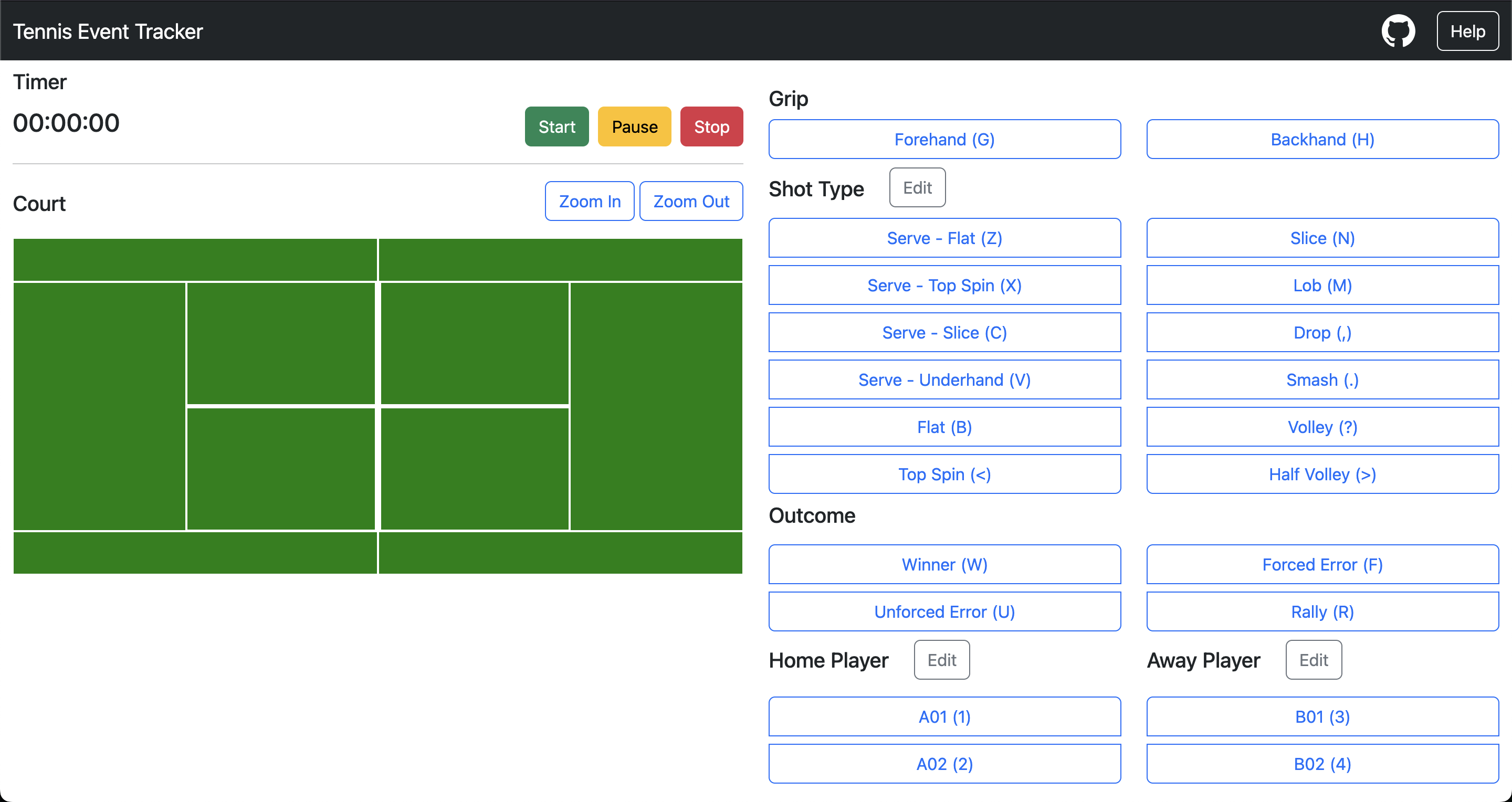The width and height of the screenshot is (1512, 802).
Task: Select home player A01 (1)
Action: tap(944, 717)
